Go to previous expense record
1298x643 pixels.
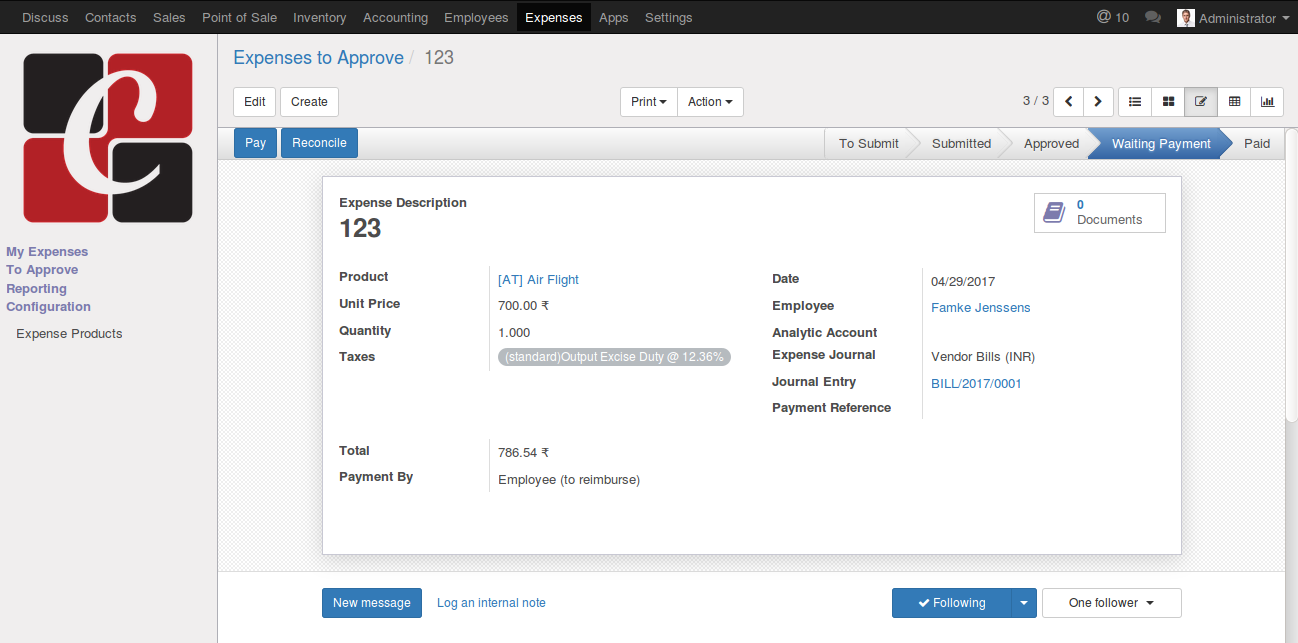pyautogui.click(x=1069, y=102)
